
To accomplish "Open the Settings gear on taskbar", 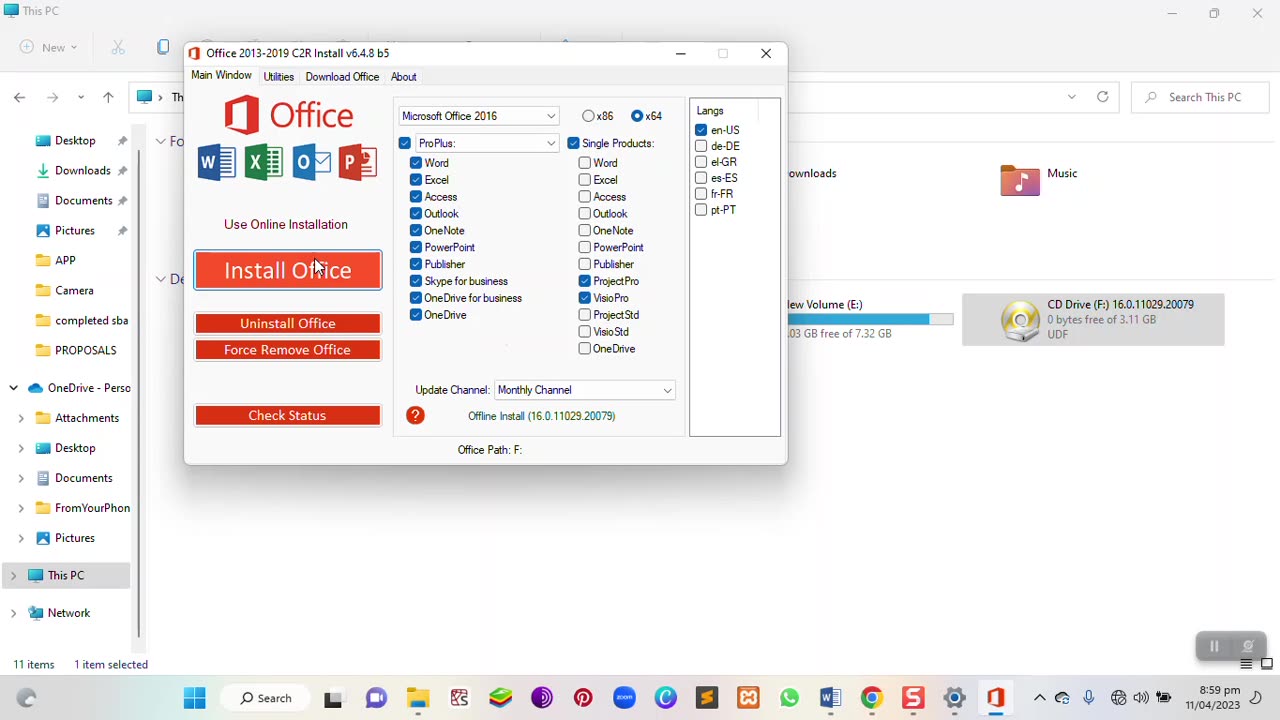I will click(x=954, y=698).
